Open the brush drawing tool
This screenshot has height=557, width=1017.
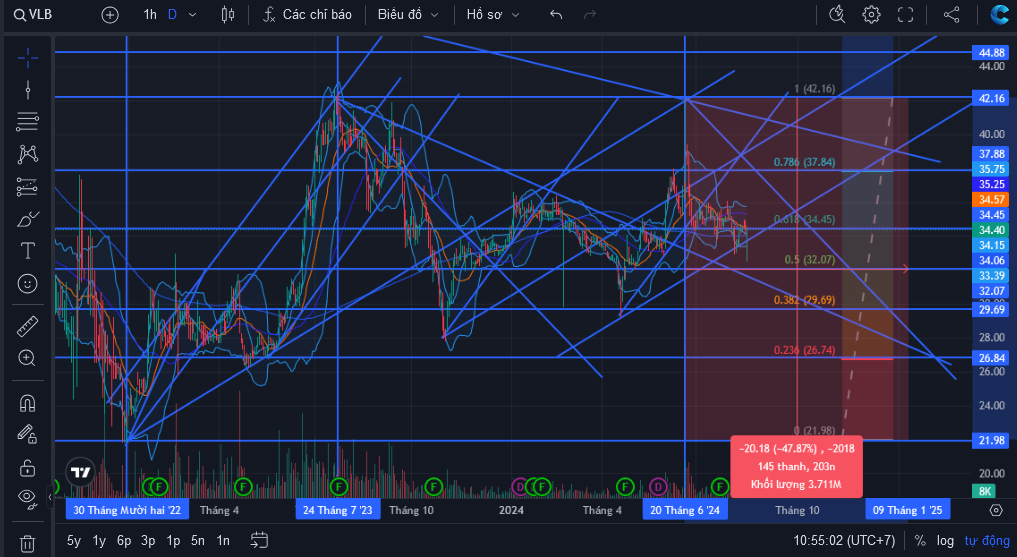point(27,219)
